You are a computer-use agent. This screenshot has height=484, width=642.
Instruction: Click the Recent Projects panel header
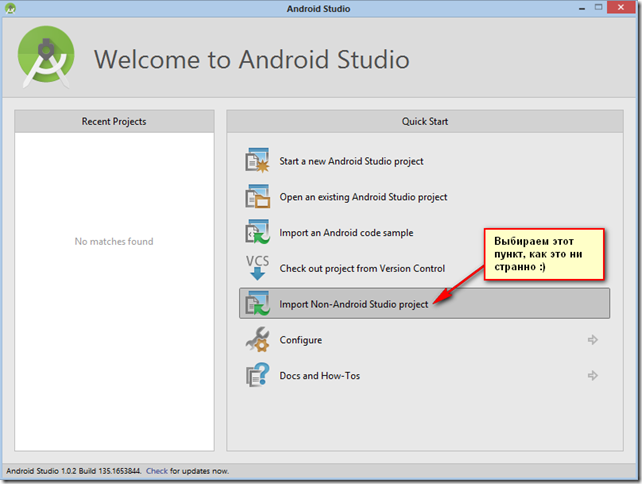pyautogui.click(x=114, y=121)
